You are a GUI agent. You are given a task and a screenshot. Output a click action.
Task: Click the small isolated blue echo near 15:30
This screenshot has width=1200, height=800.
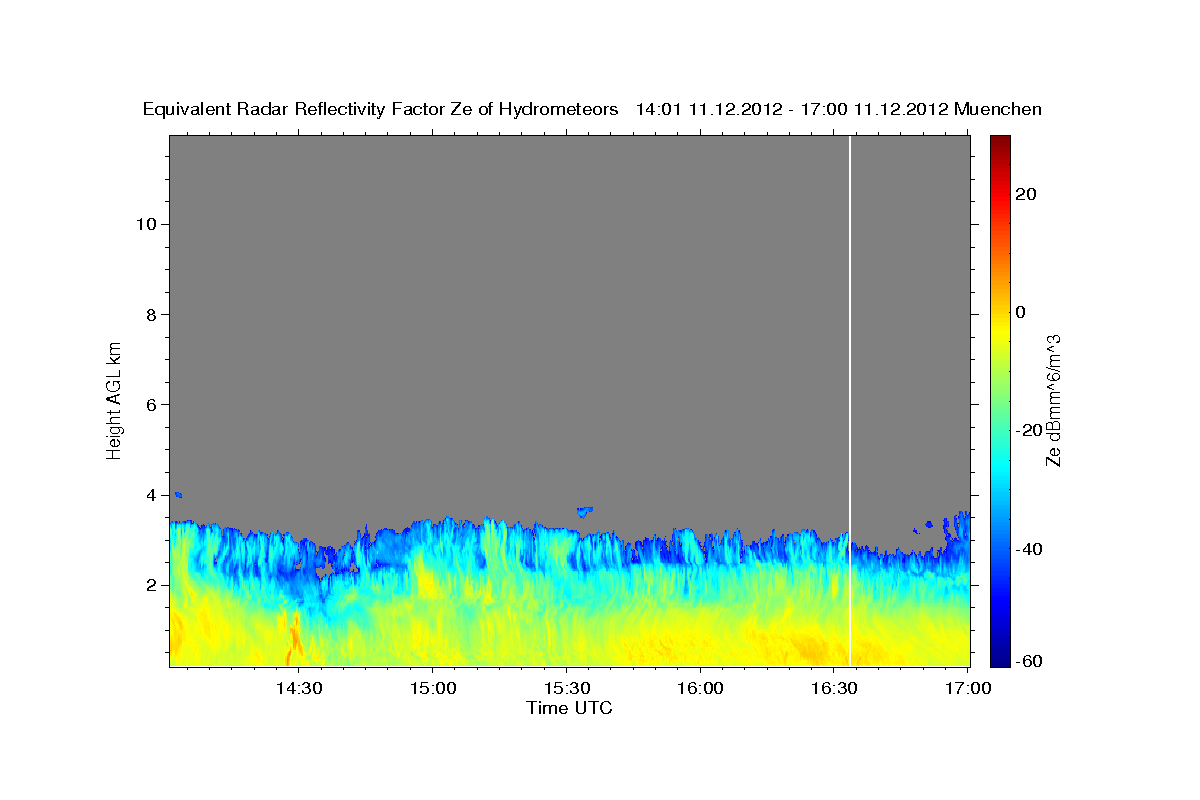point(584,512)
